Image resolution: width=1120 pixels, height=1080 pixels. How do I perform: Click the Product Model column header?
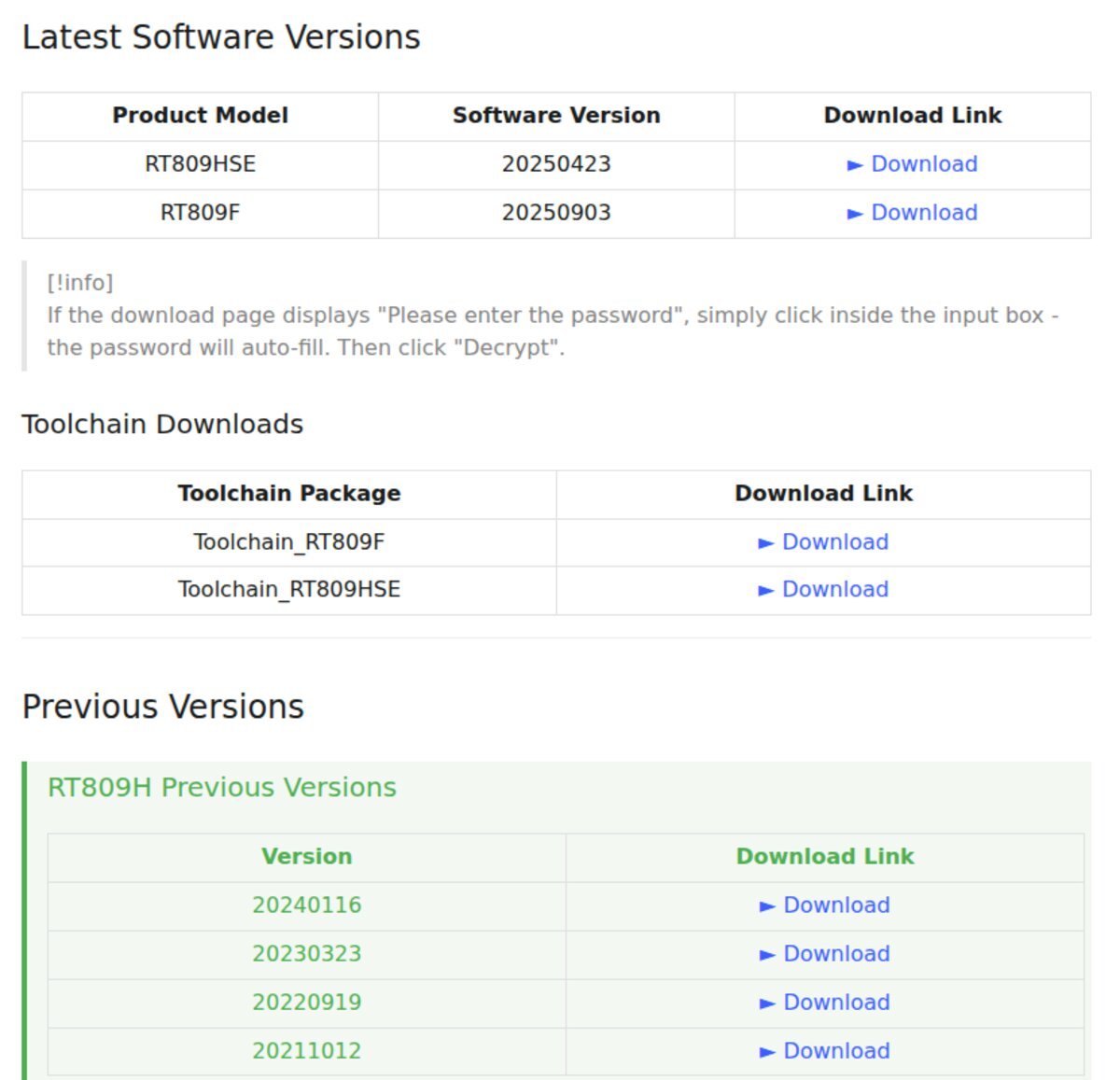click(200, 116)
